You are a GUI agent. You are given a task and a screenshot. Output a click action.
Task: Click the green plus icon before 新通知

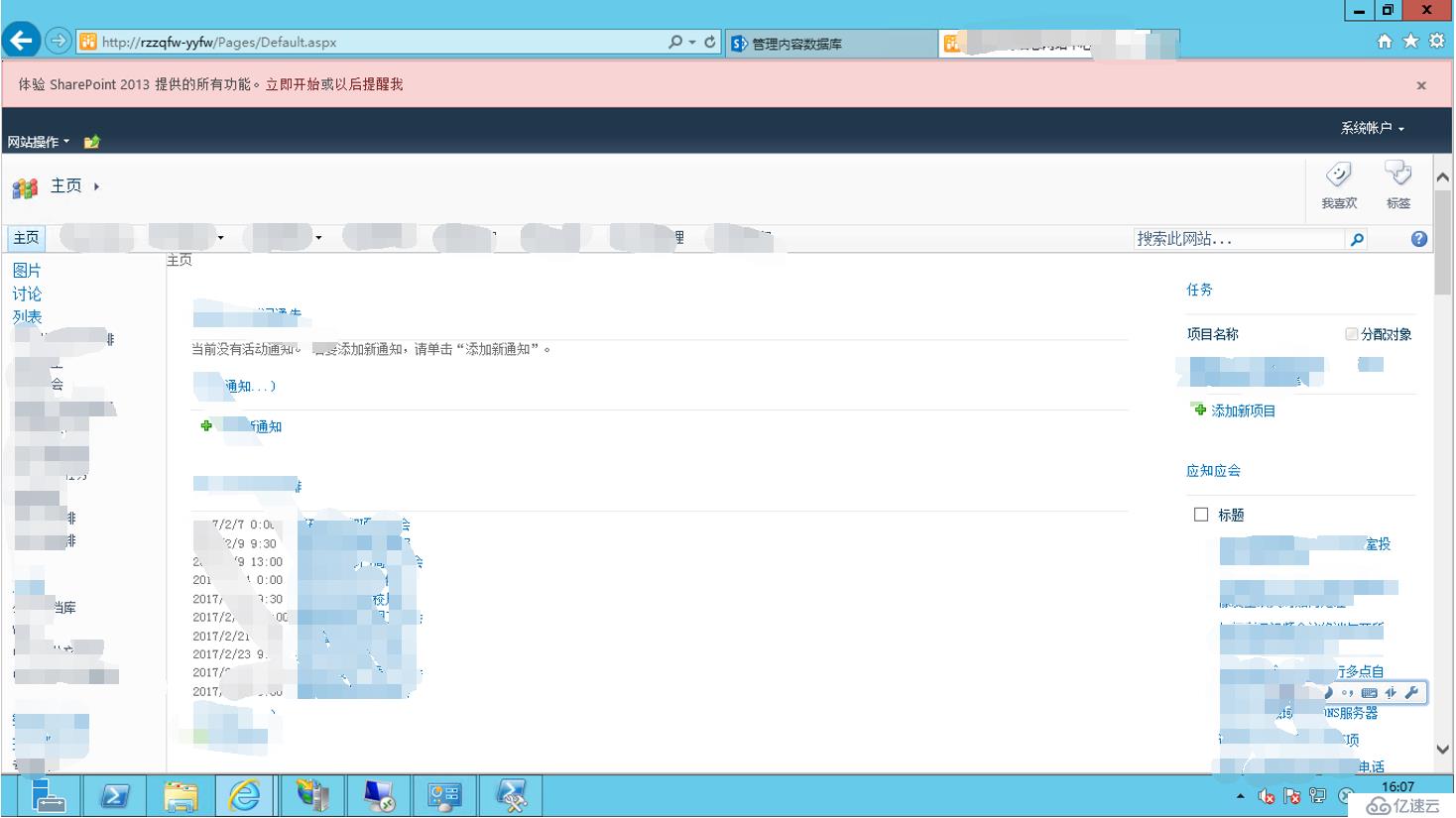pyautogui.click(x=206, y=425)
